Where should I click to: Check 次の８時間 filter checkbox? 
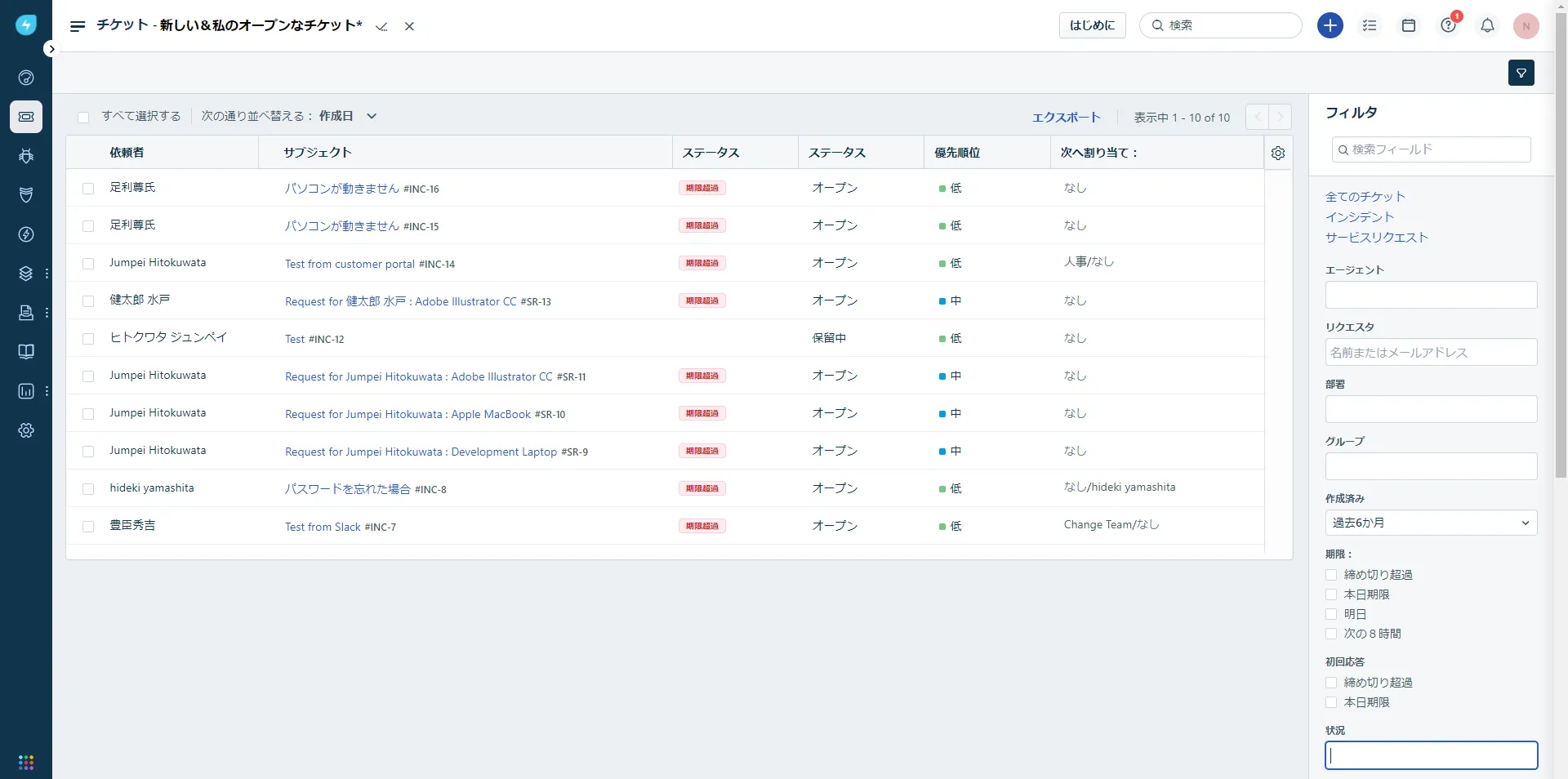(x=1331, y=634)
